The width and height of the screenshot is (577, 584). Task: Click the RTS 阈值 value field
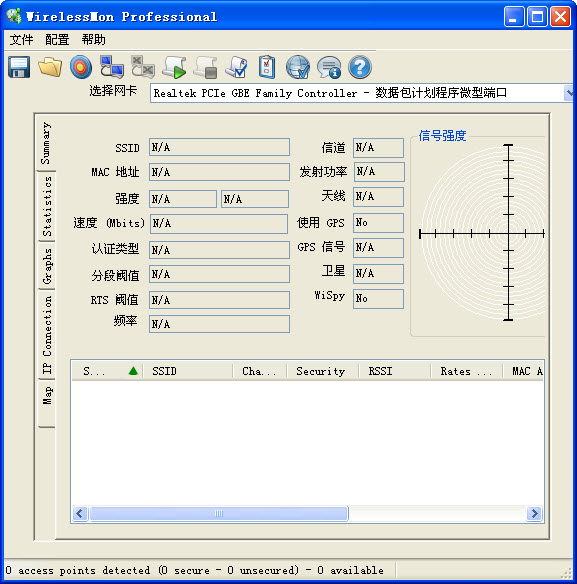tap(219, 300)
